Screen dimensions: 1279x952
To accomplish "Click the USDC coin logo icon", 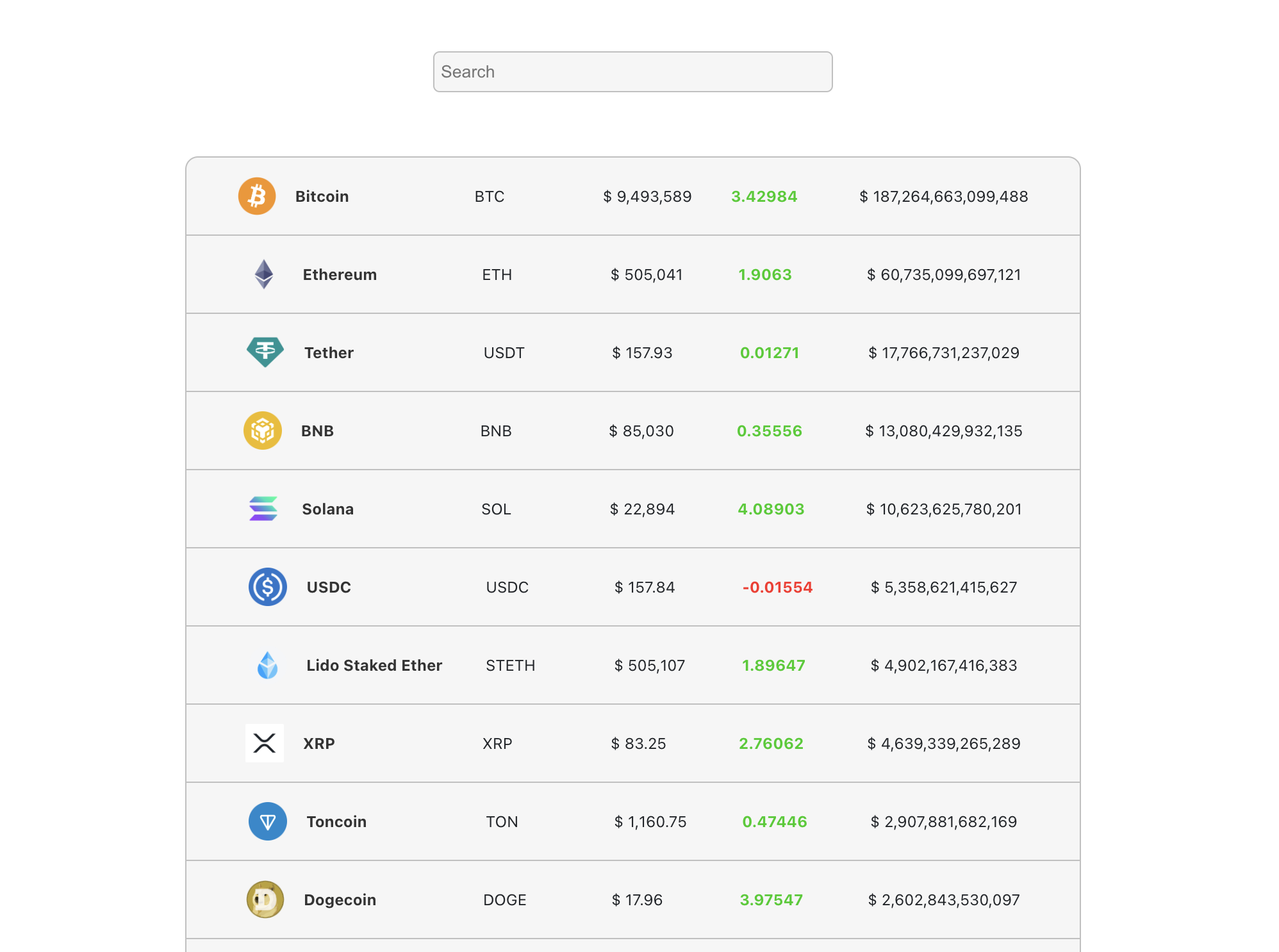I will tap(268, 587).
